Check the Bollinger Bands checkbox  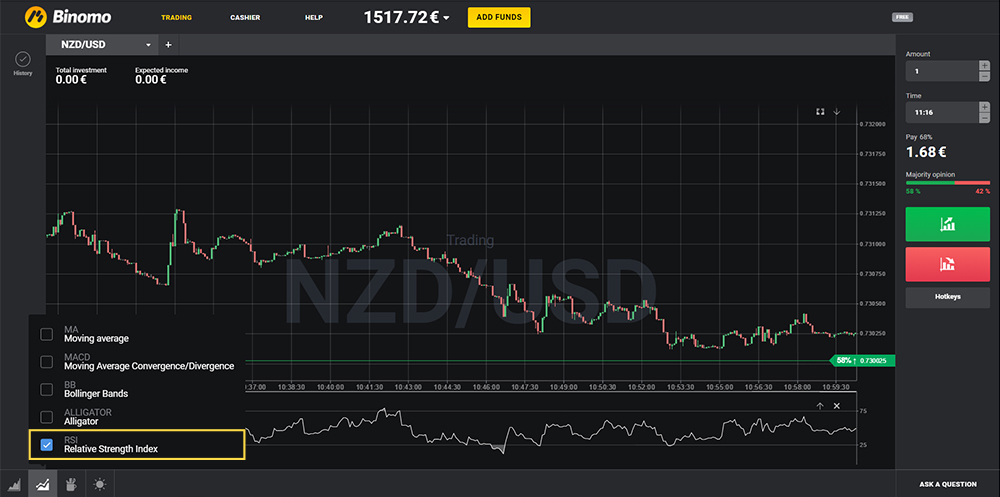(46, 389)
